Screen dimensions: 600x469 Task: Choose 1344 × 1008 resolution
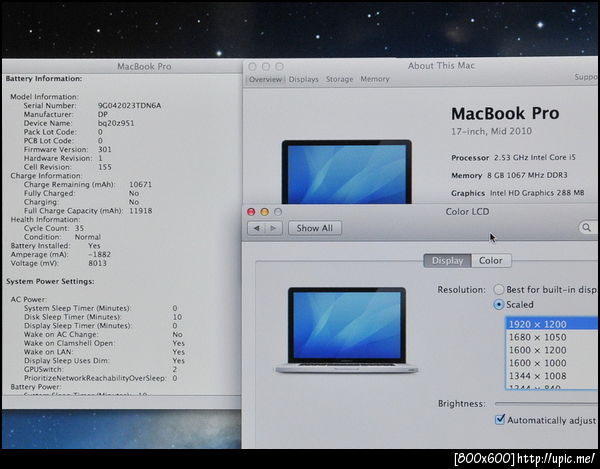(551, 376)
